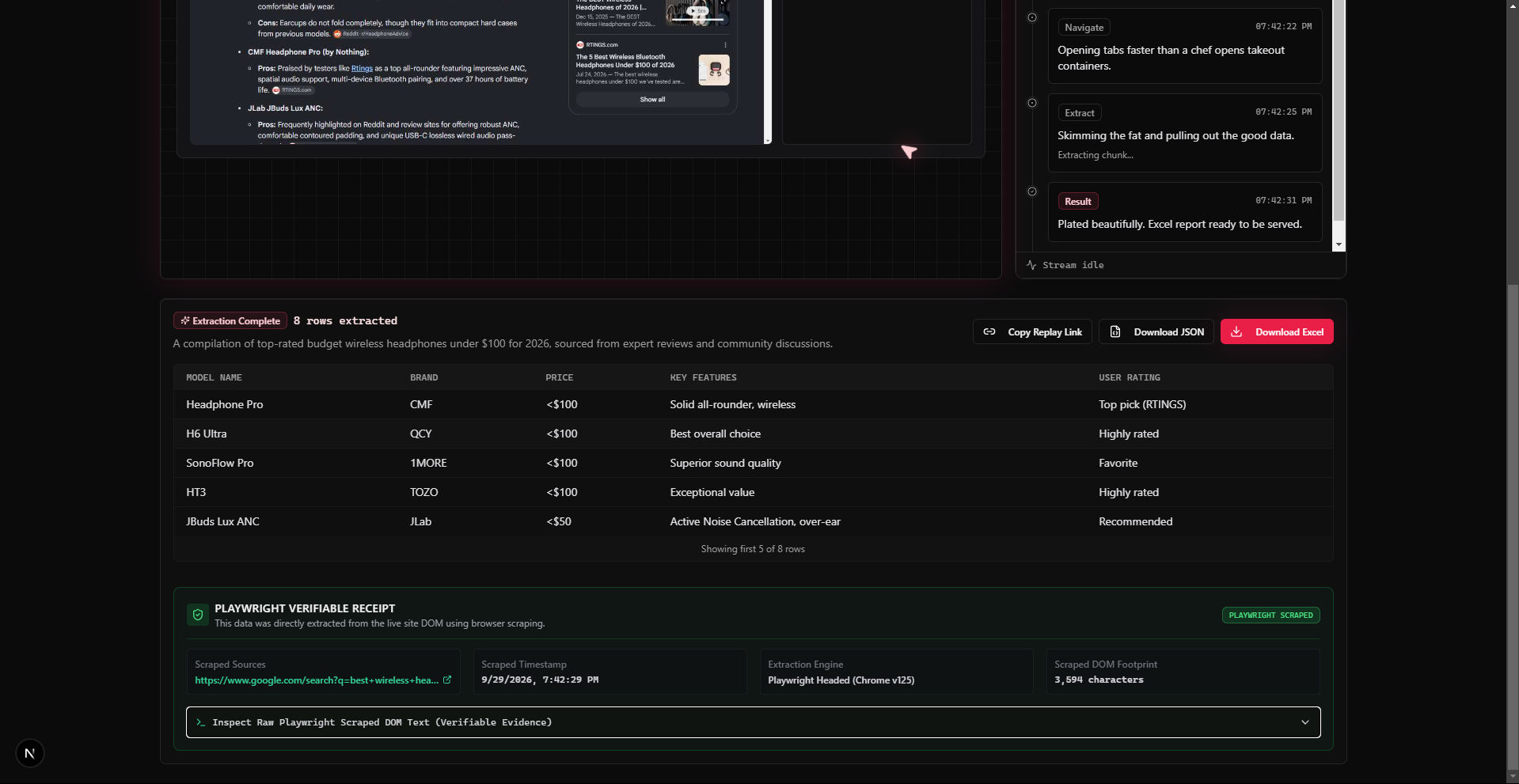
Task: Click the Top pick (RTINGS) rating cell
Action: pyautogui.click(x=1142, y=404)
